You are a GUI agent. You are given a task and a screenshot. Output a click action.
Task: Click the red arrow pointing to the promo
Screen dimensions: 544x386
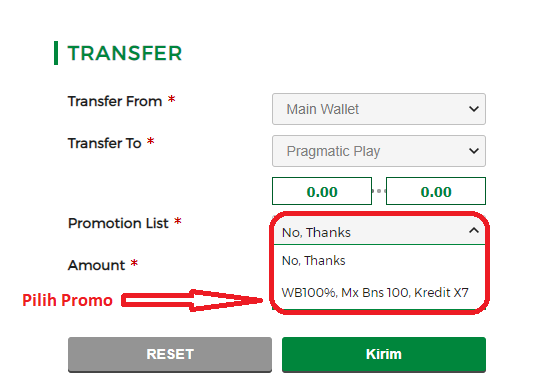192,300
